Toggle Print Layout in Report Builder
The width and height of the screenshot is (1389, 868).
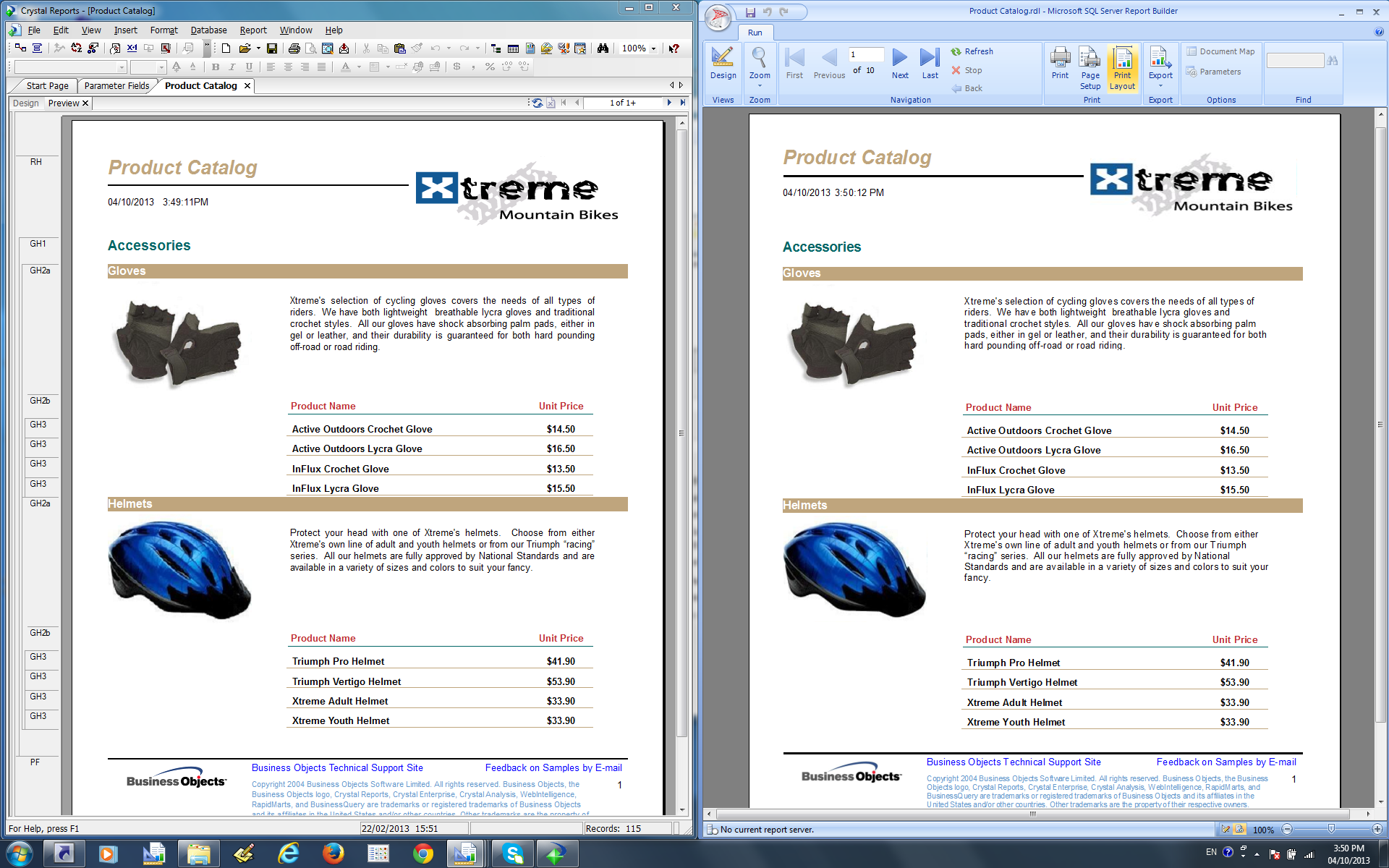tap(1122, 68)
